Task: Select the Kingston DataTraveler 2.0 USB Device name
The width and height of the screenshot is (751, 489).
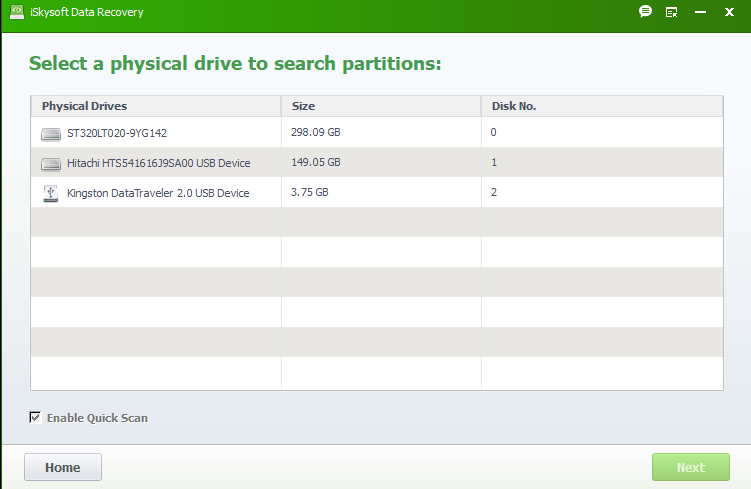Action: (x=158, y=193)
